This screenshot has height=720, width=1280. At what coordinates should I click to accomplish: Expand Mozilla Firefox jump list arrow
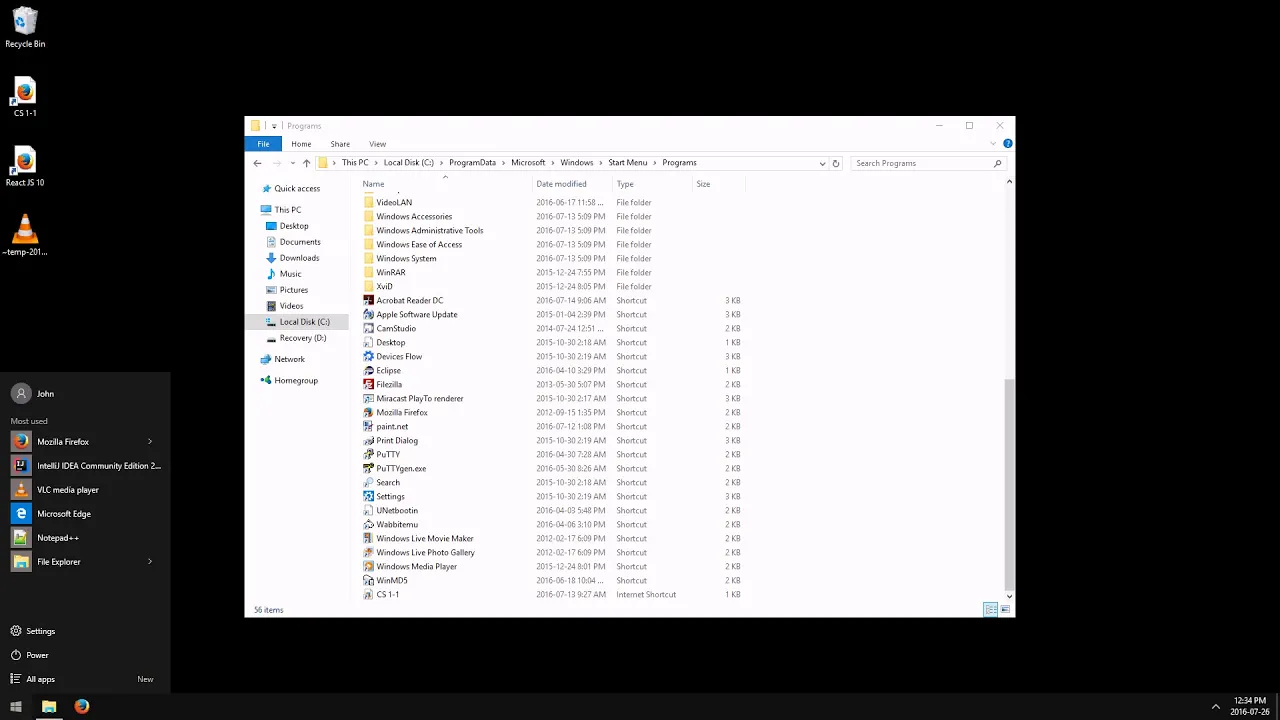point(150,442)
